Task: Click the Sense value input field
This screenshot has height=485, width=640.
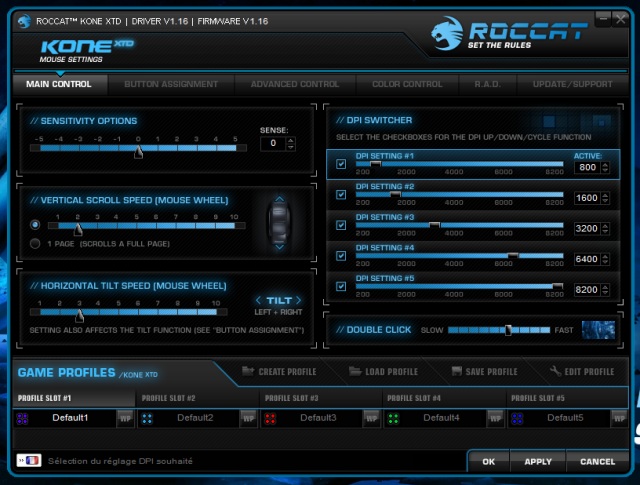Action: (x=273, y=143)
